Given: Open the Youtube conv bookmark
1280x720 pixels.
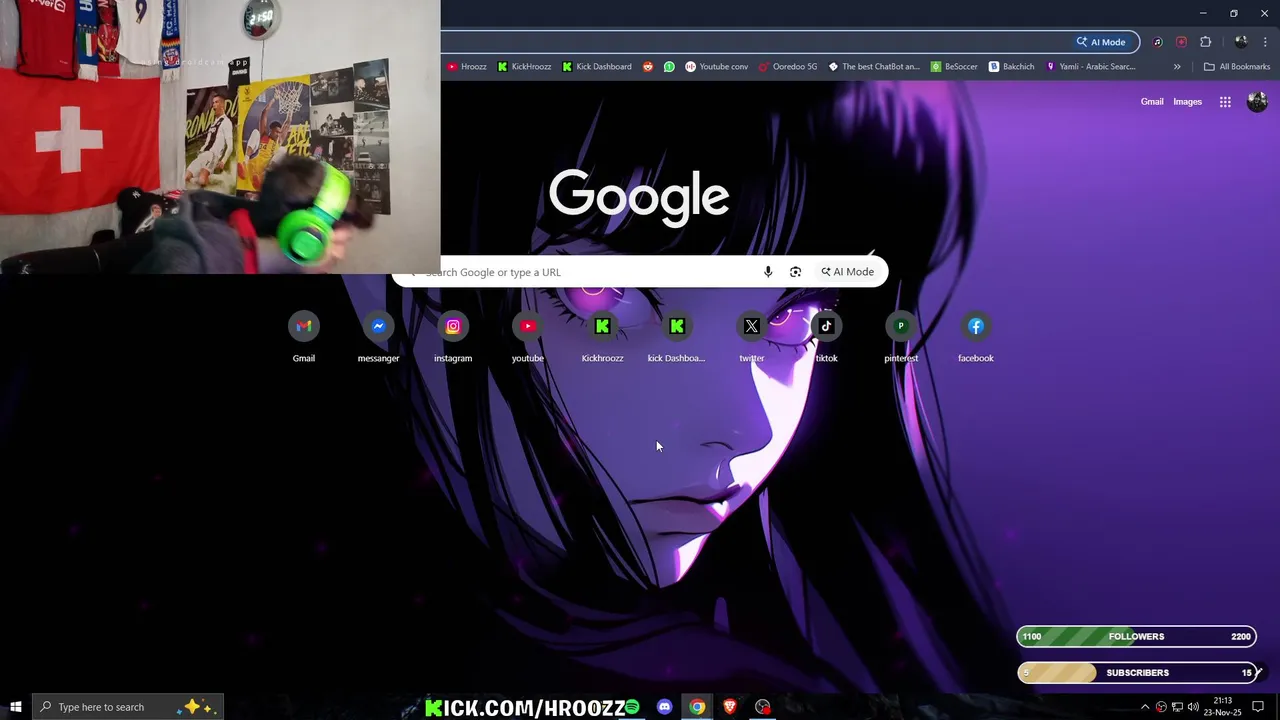Looking at the screenshot, I should point(716,67).
